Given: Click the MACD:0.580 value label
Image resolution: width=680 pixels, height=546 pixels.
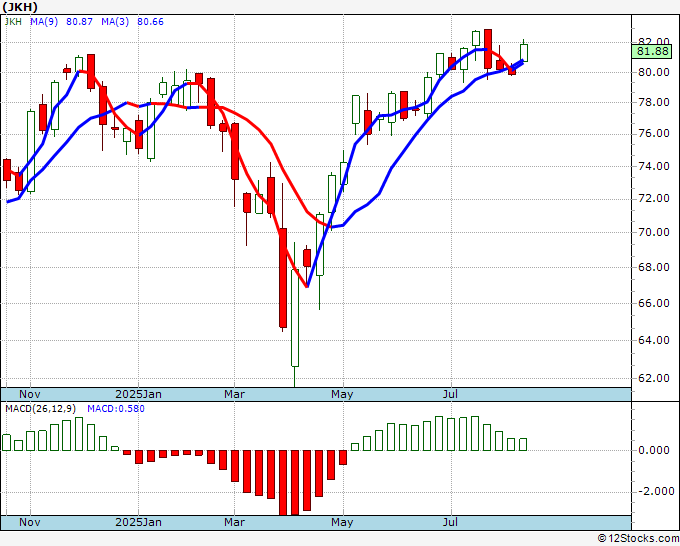Looking at the screenshot, I should pos(116,409).
